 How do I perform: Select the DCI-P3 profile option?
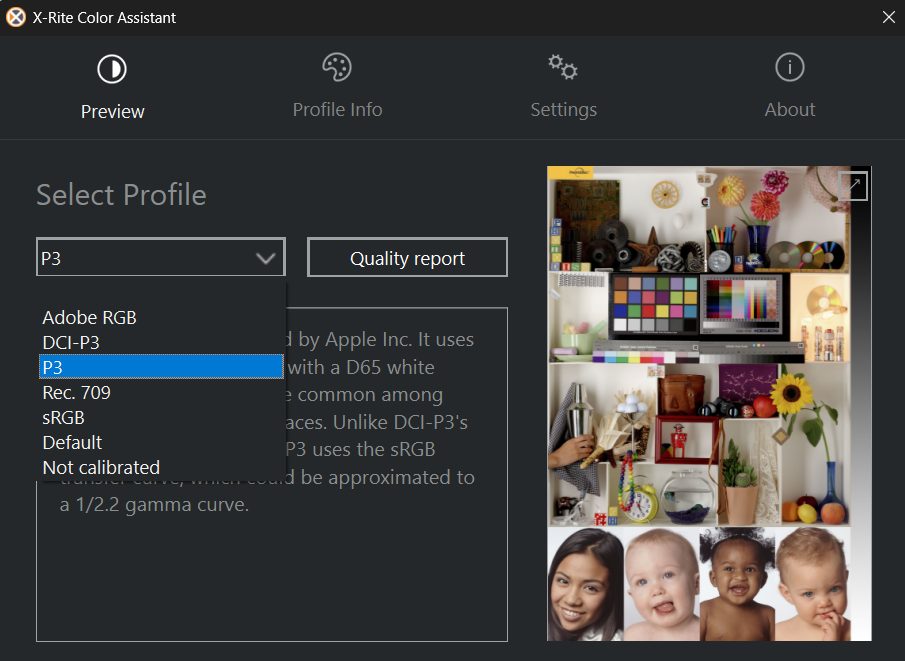pyautogui.click(x=71, y=343)
